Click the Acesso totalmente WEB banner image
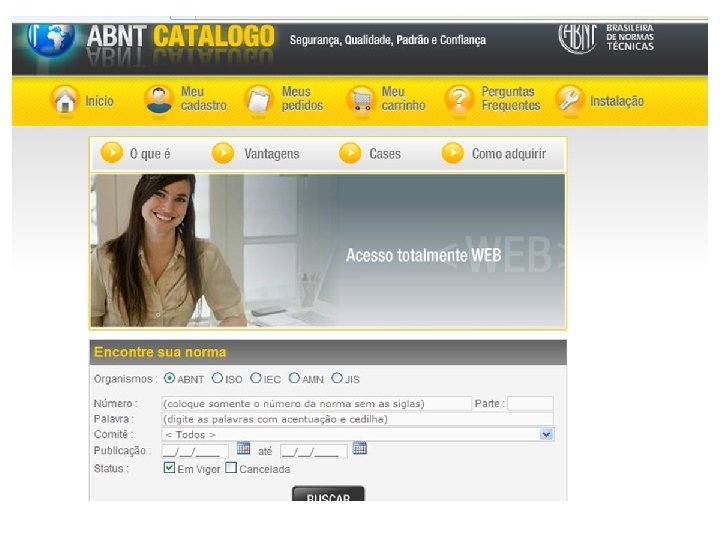Image resolution: width=720 pixels, height=540 pixels. point(328,250)
